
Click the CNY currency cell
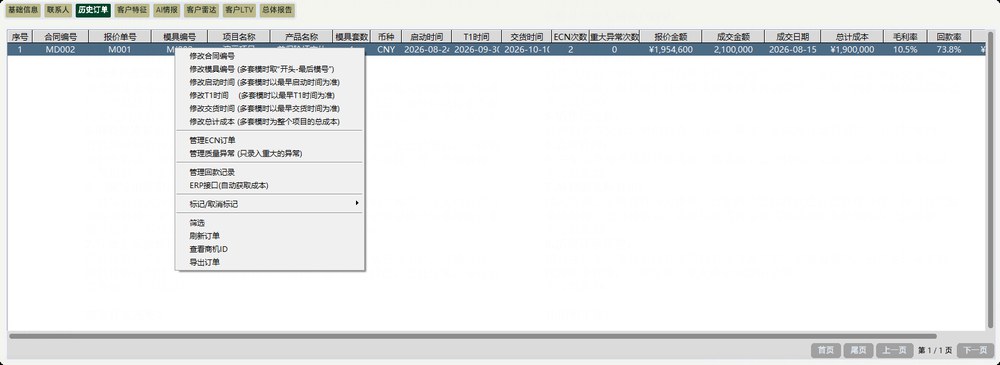pos(386,49)
